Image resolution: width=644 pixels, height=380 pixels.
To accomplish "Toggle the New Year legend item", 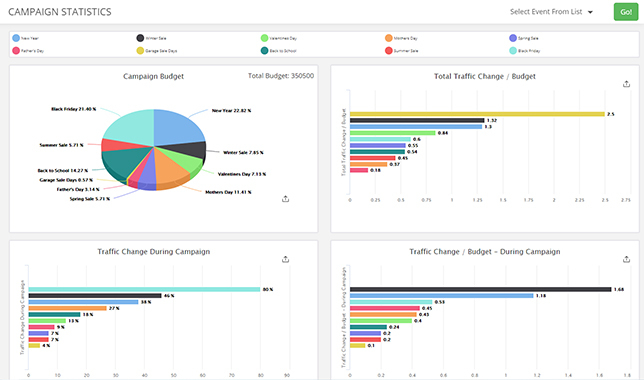I will click(x=25, y=38).
